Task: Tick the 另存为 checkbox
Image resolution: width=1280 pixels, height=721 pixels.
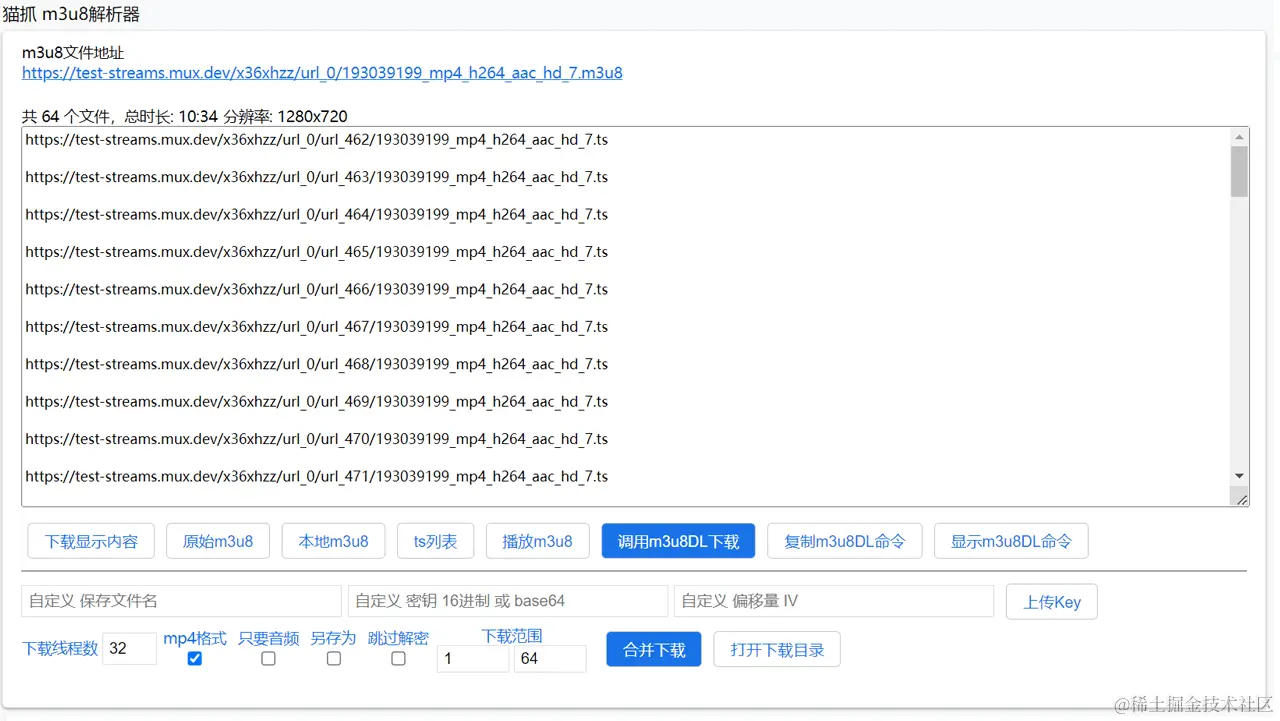Action: pyautogui.click(x=334, y=658)
